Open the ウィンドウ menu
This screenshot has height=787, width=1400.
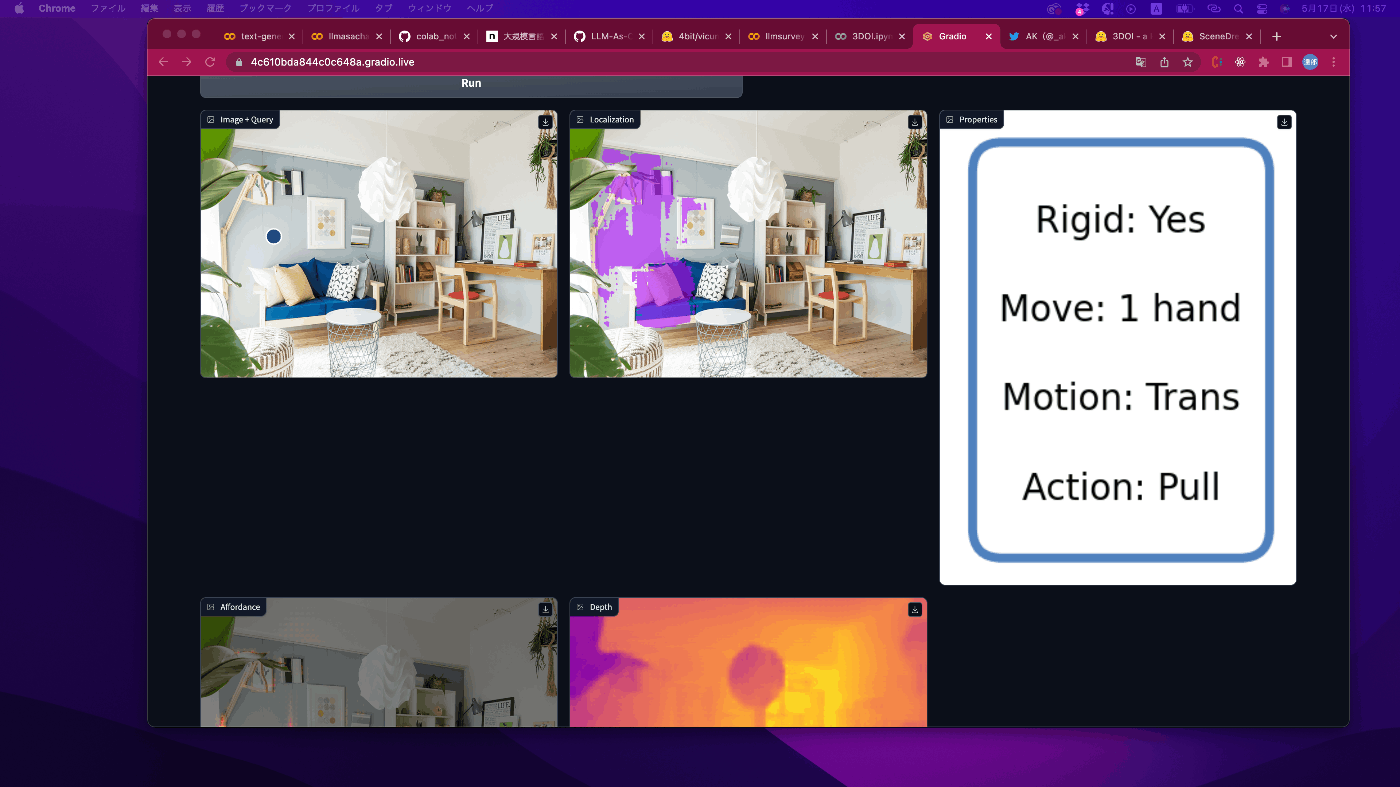click(x=430, y=8)
